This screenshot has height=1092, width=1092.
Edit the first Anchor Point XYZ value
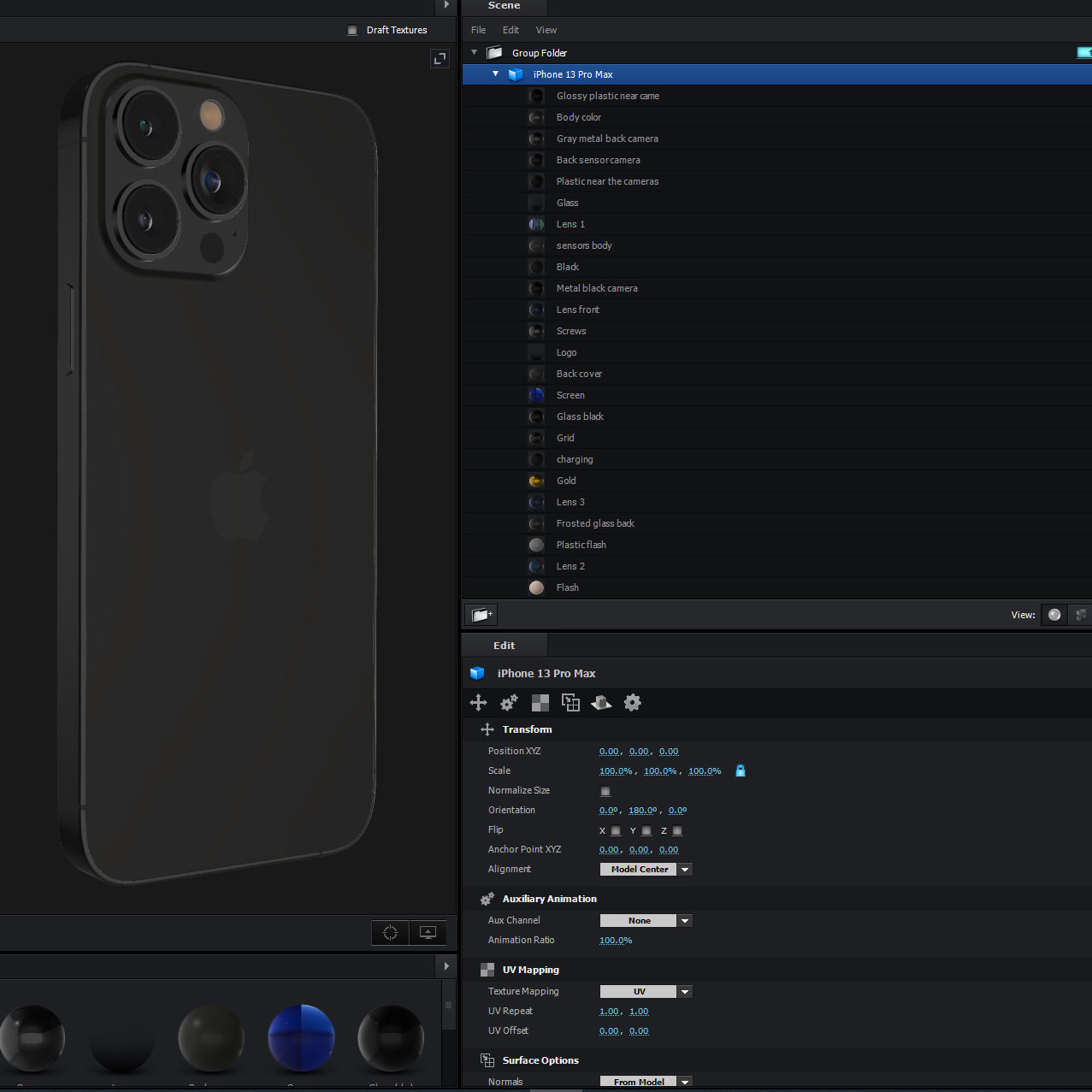[609, 850]
